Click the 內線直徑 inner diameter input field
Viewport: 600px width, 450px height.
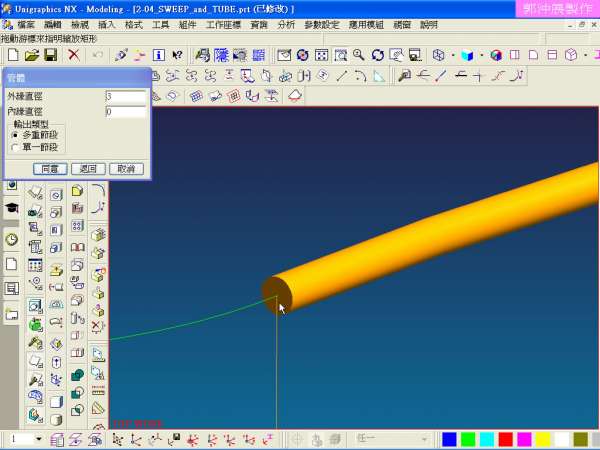pos(126,111)
